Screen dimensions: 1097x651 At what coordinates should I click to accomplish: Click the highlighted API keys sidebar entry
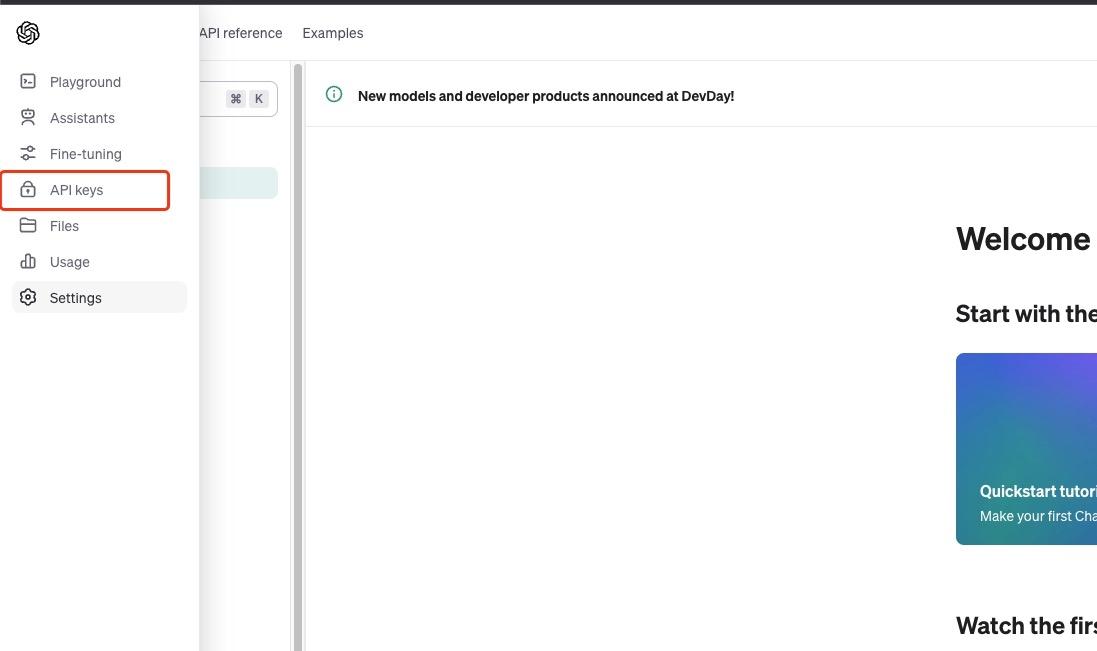click(85, 189)
